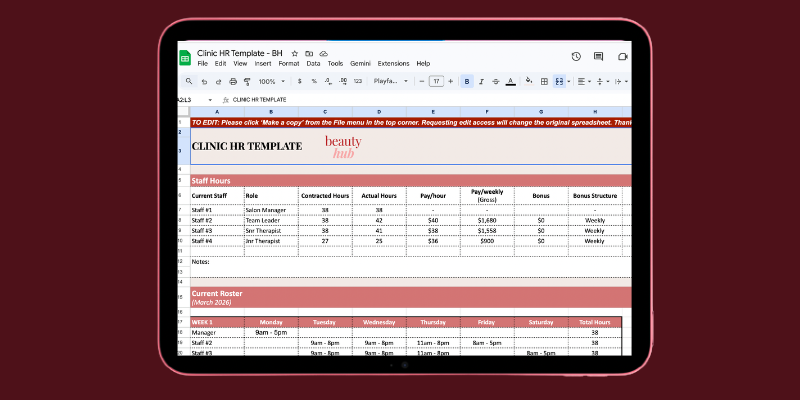
Task: Select the Team Leader role cell
Action: click(x=271, y=220)
